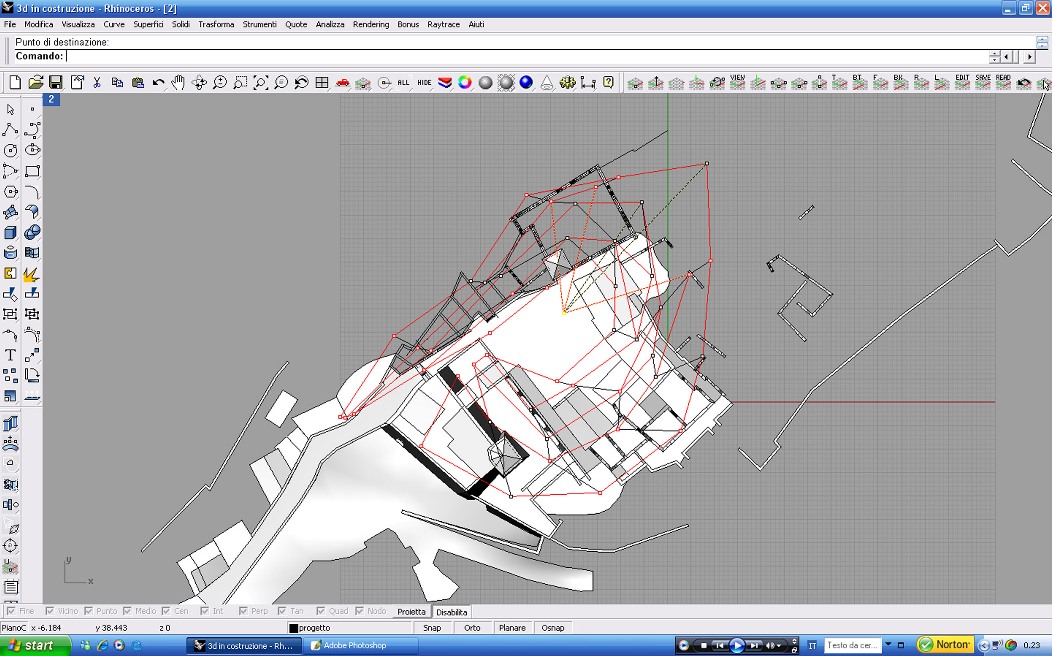Click the HIDE objects toolbar icon
The image size is (1053, 656).
424,83
